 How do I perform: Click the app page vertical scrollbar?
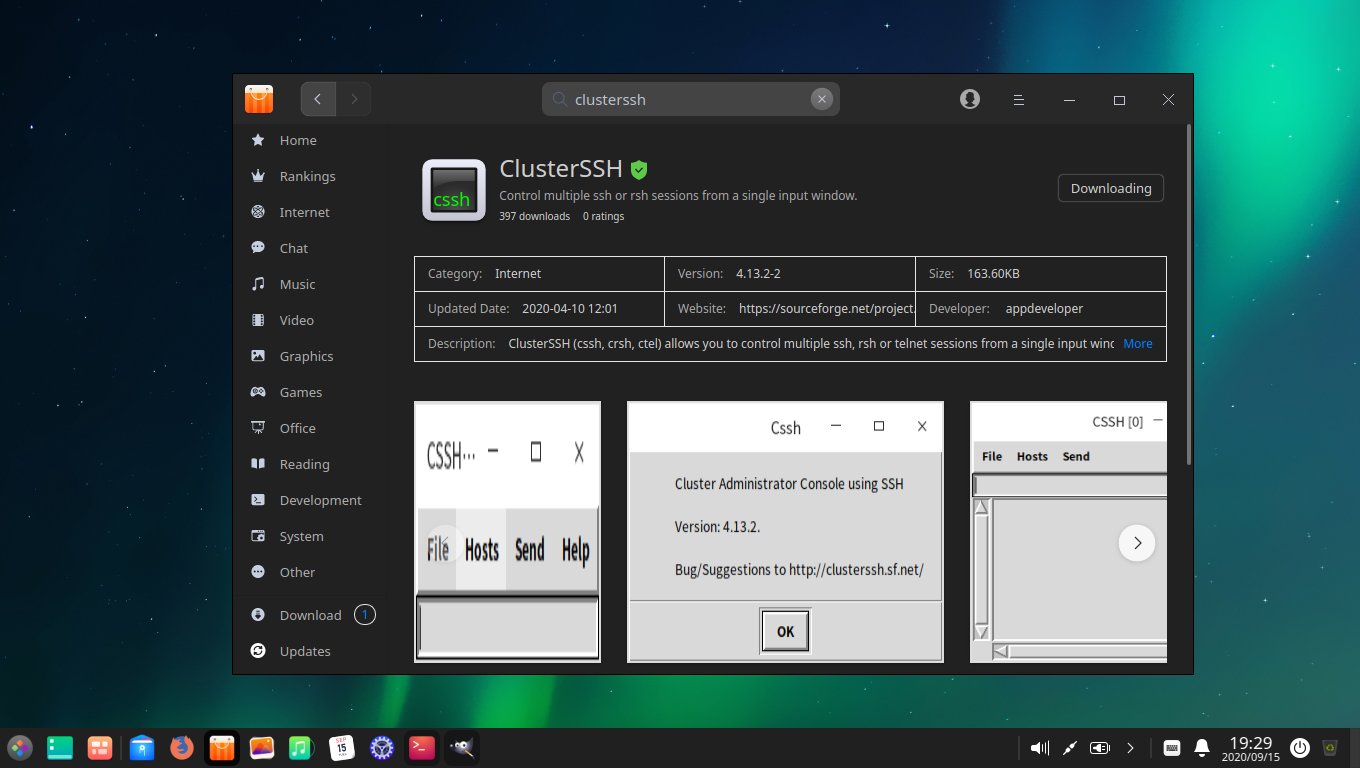(x=1189, y=294)
